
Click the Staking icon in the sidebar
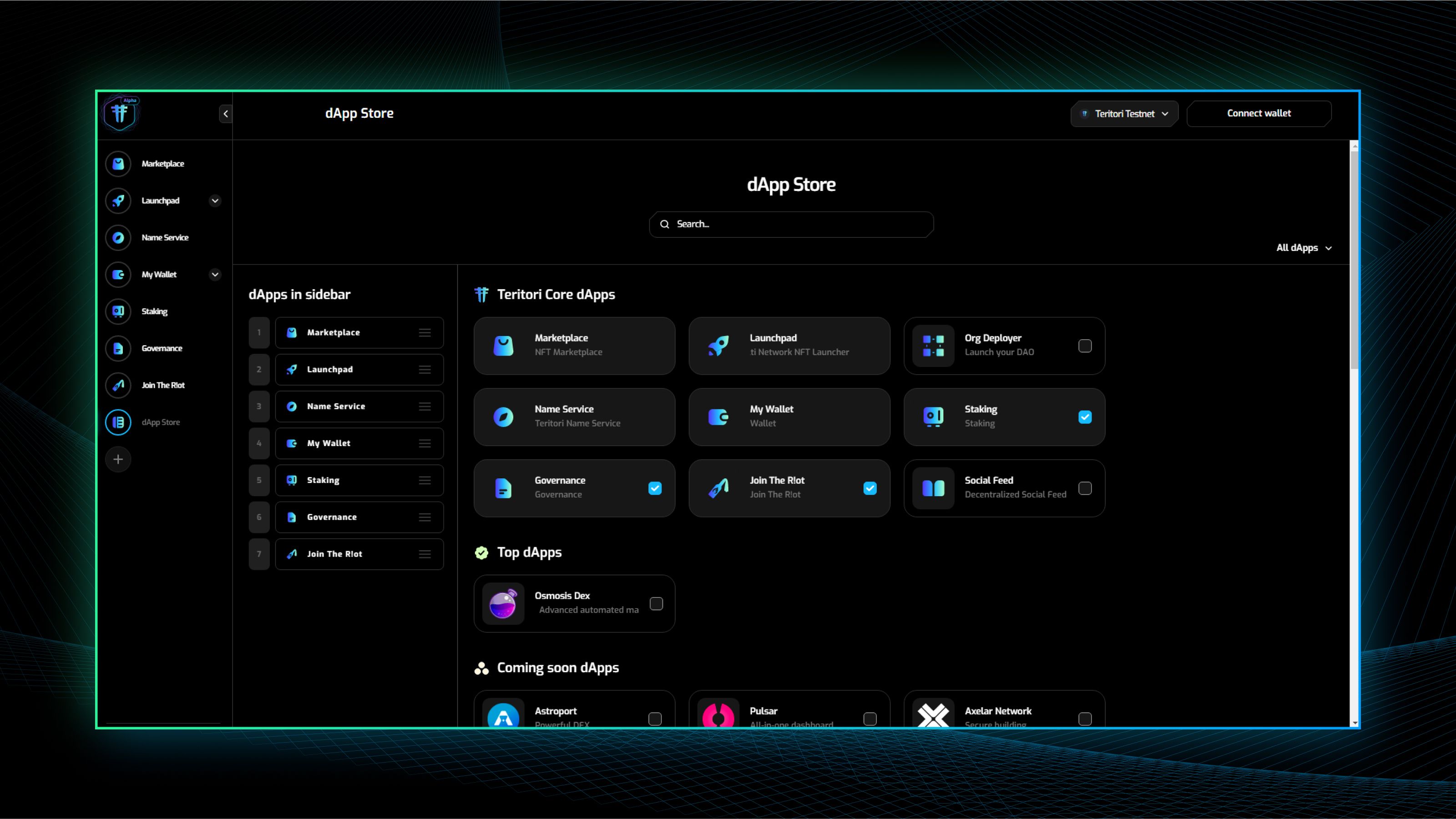point(118,312)
